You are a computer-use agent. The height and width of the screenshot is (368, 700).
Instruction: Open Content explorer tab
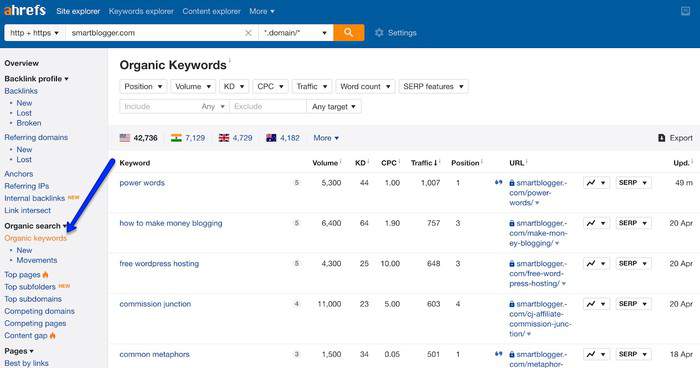[211, 11]
